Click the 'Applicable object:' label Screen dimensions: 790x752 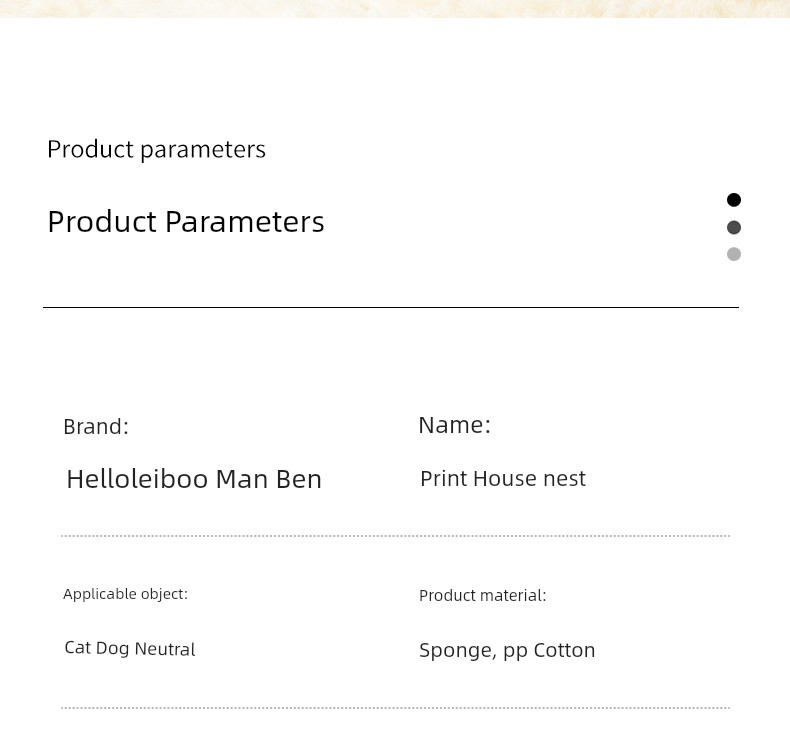(125, 594)
